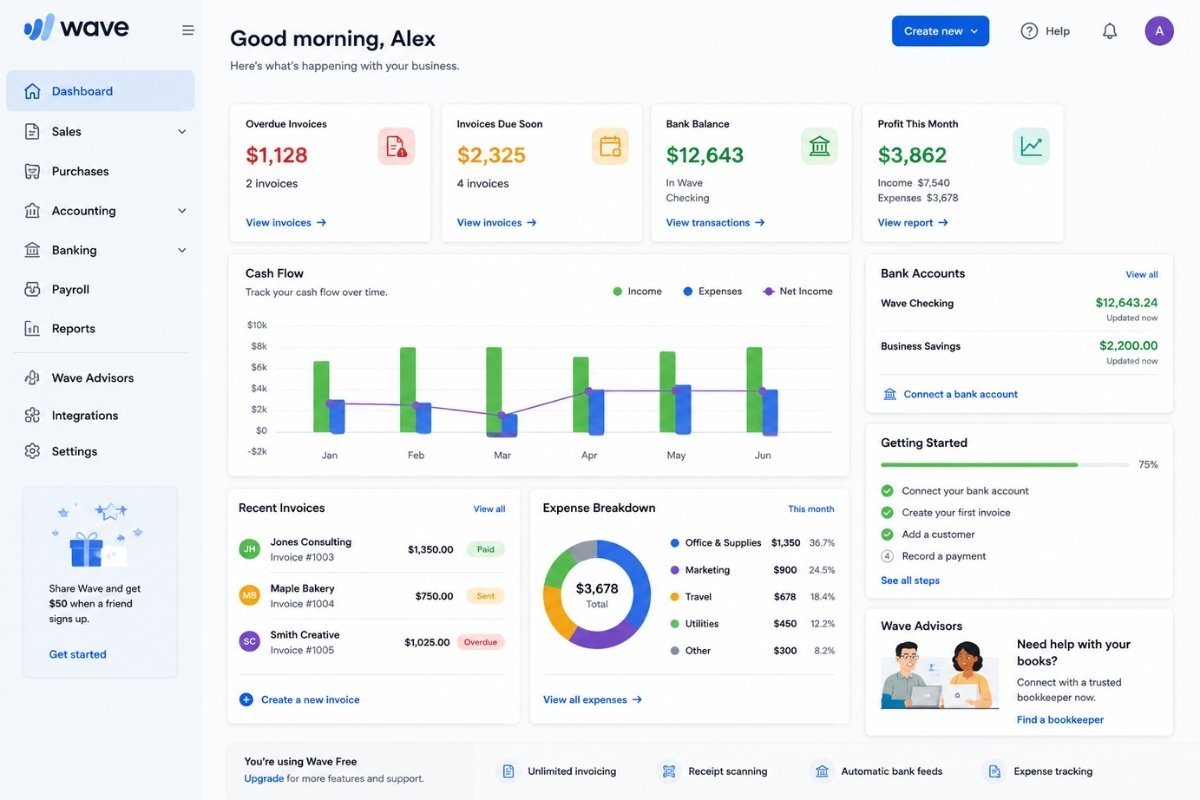View invoices under Overdue Invoices
Viewport: 1200px width, 800px height.
tap(286, 222)
